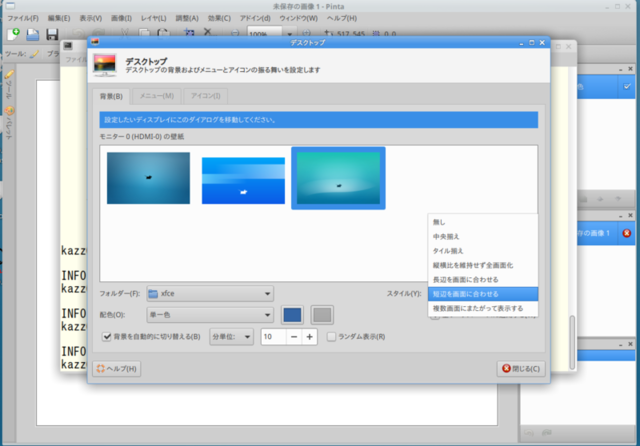Toggle the layer visibility checkbox in Pinta layers panel
The width and height of the screenshot is (640, 446).
pos(627,87)
